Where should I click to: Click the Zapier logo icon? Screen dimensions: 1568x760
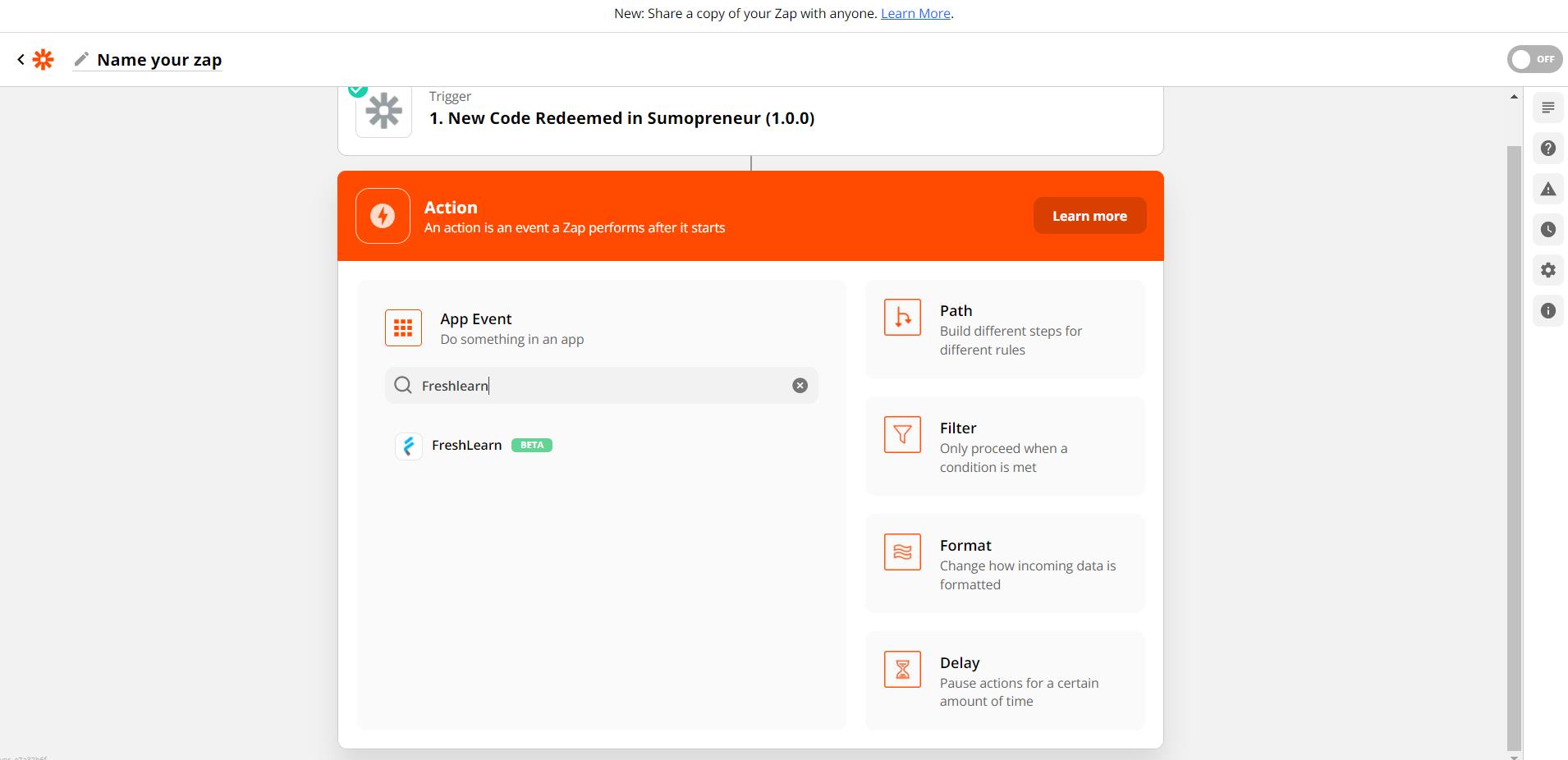point(43,60)
